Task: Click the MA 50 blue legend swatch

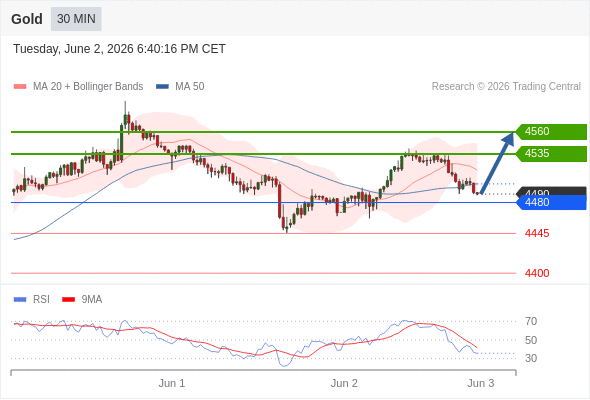Action: point(162,87)
